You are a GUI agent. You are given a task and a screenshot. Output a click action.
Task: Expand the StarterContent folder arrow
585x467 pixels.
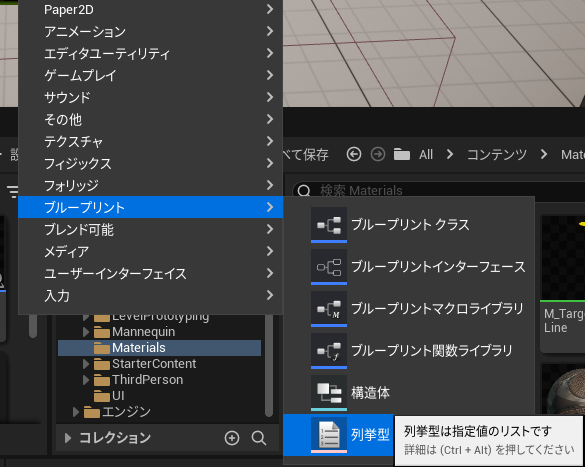click(x=86, y=364)
